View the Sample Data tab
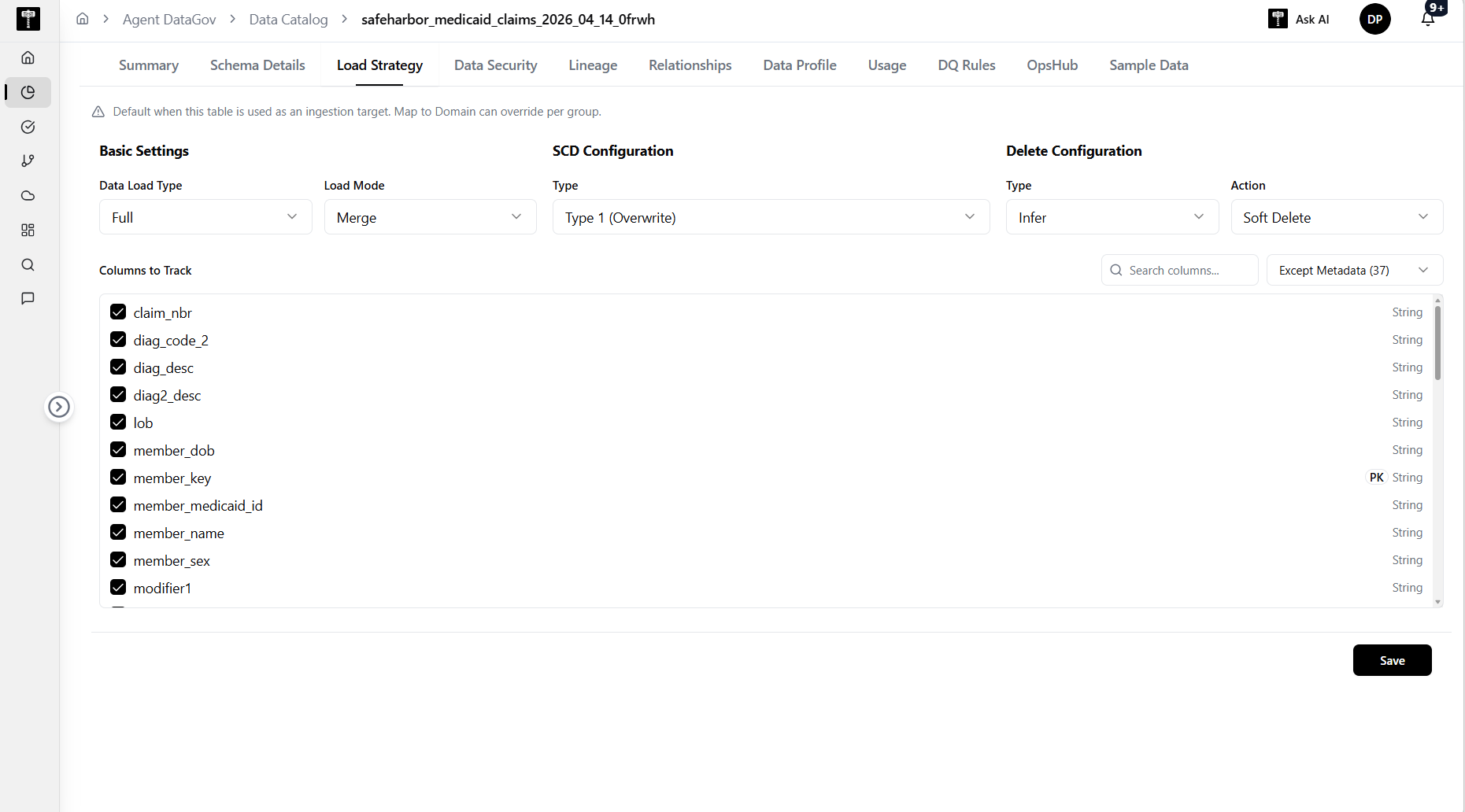 [1149, 65]
